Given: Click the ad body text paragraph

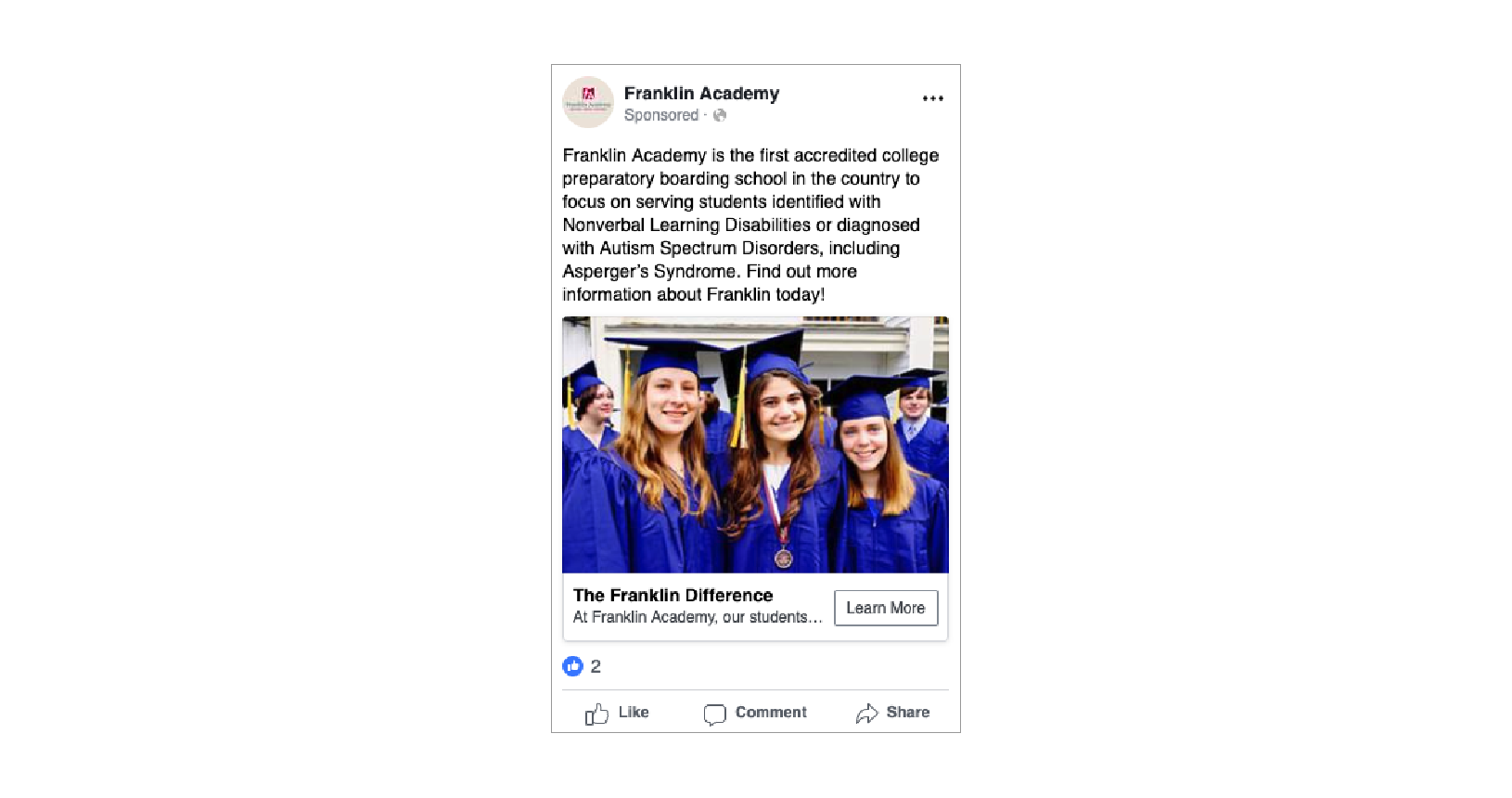Looking at the screenshot, I should pyautogui.click(x=750, y=225).
